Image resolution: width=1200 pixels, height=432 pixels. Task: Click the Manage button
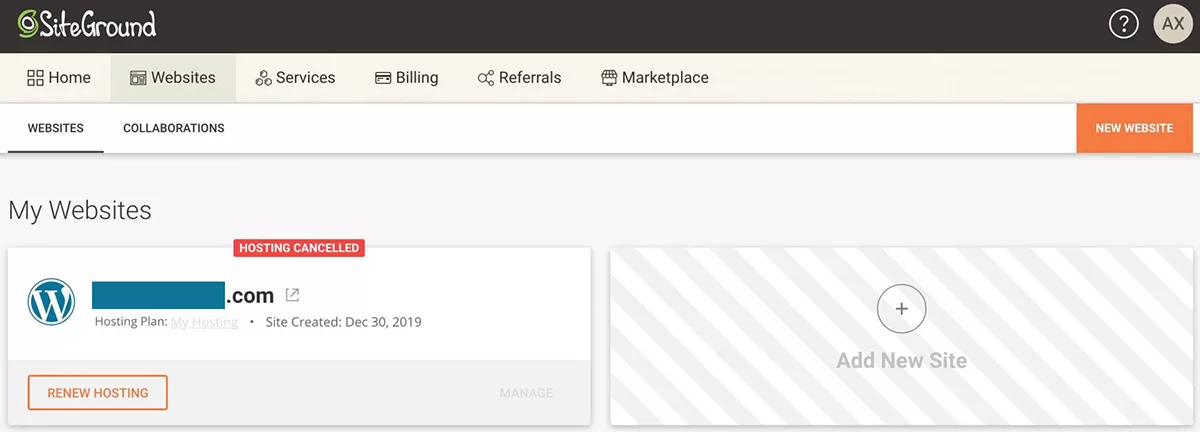click(x=526, y=393)
